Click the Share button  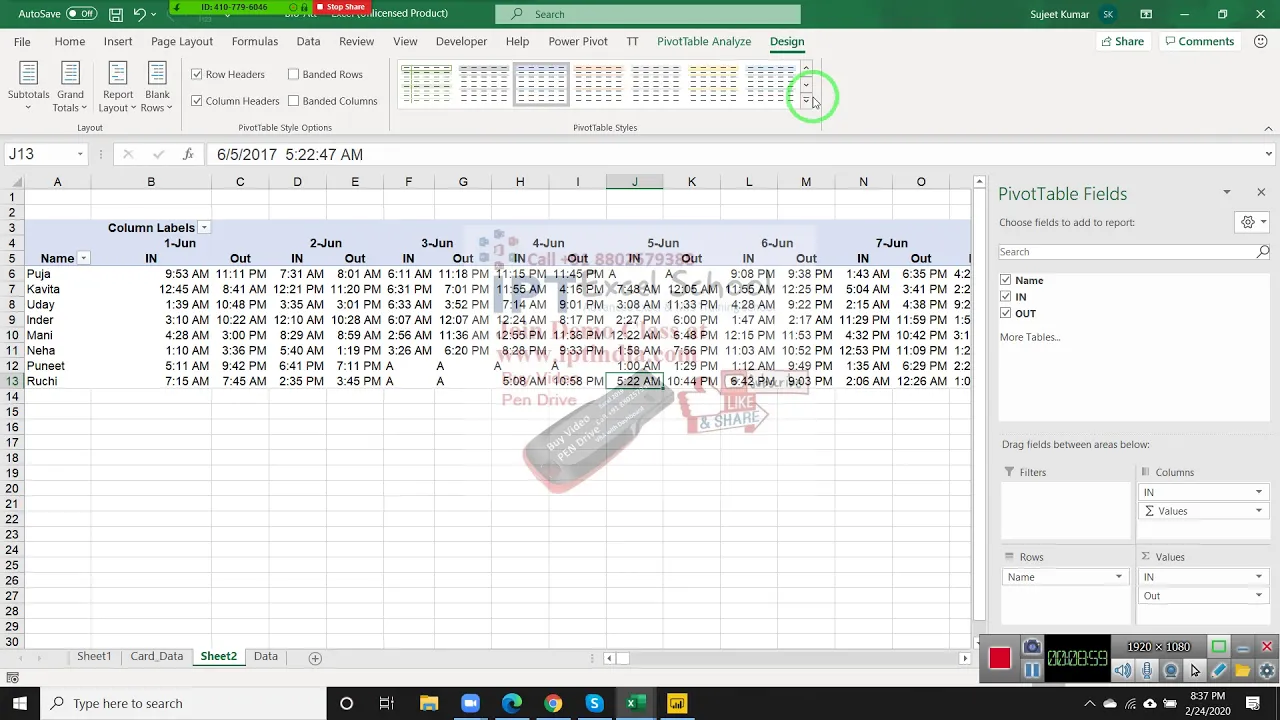(x=1122, y=41)
